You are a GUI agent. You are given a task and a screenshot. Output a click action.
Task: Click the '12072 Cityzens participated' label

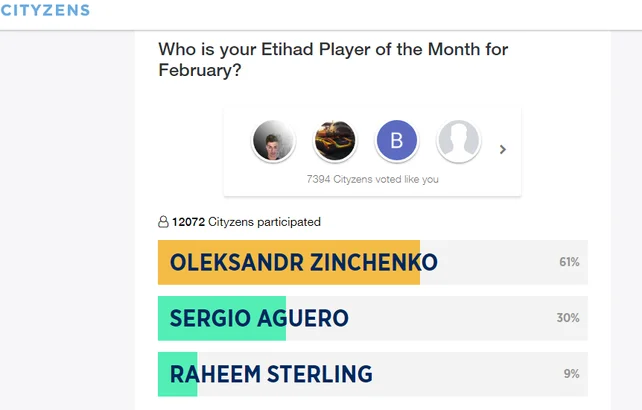click(x=246, y=222)
